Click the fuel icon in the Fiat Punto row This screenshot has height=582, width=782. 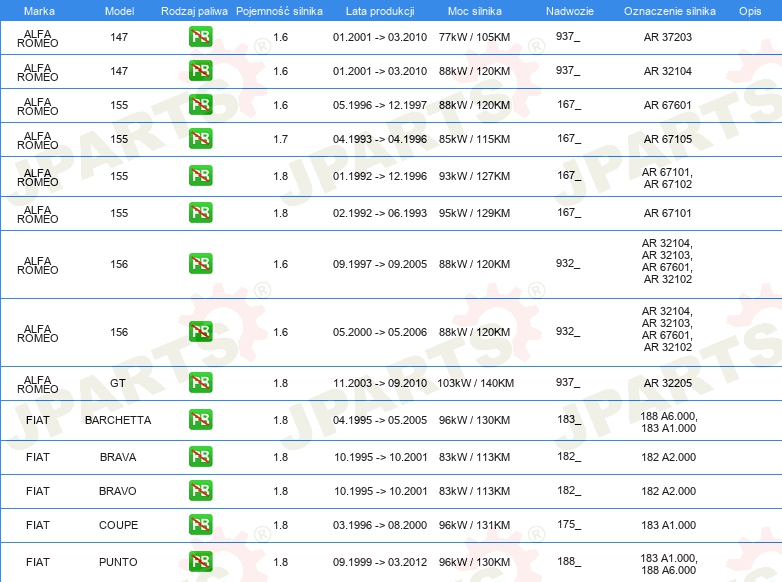click(x=200, y=562)
